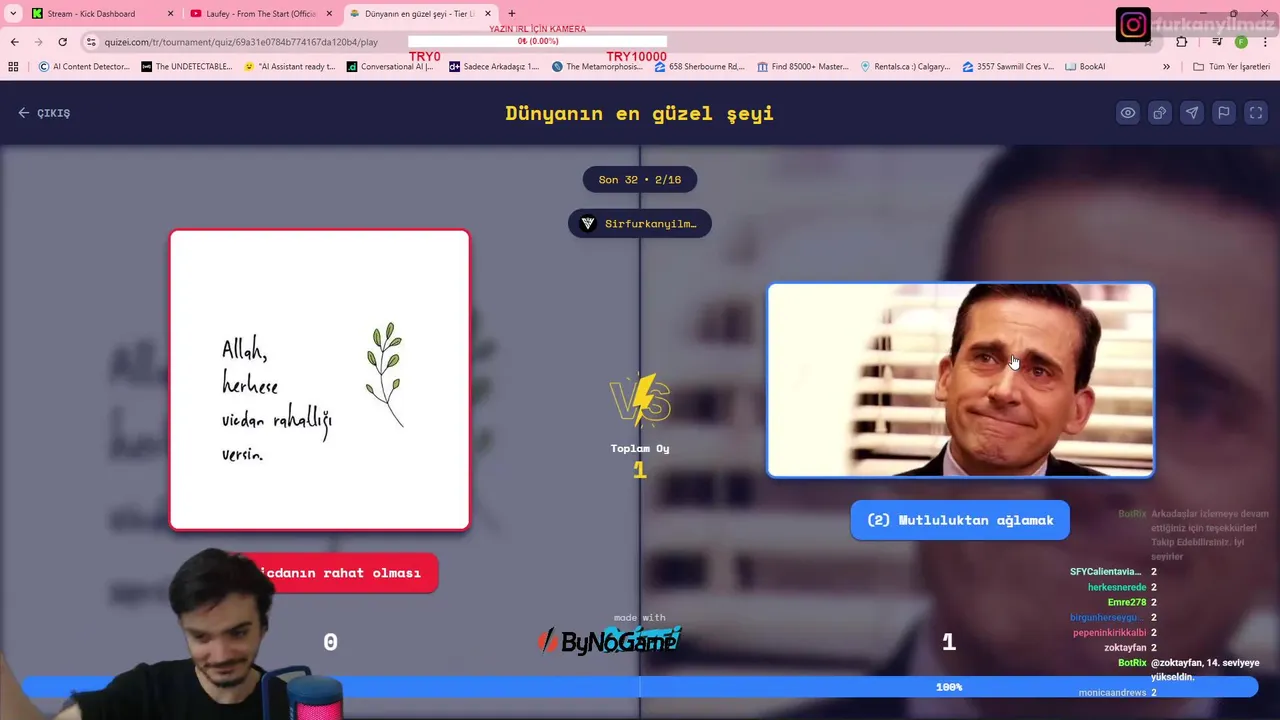1280x720 pixels.
Task: Open The UNDETECTABLE bookmark
Action: tap(187, 67)
